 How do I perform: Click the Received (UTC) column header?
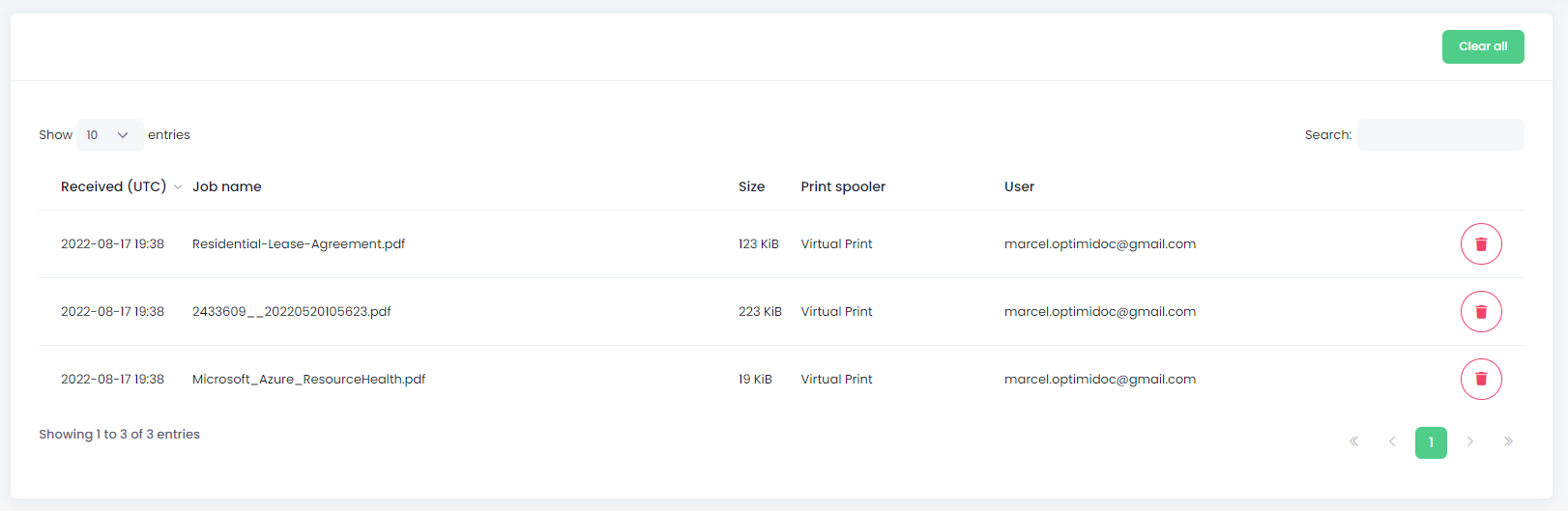(113, 186)
